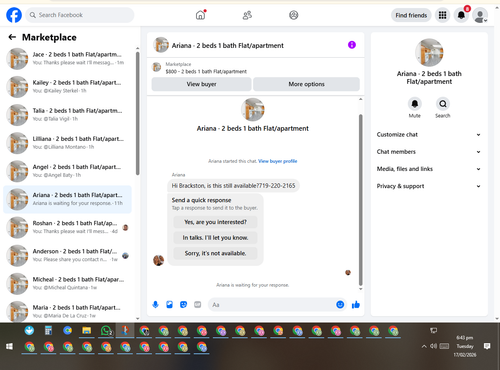
Task: Click the More options button
Action: (x=306, y=84)
